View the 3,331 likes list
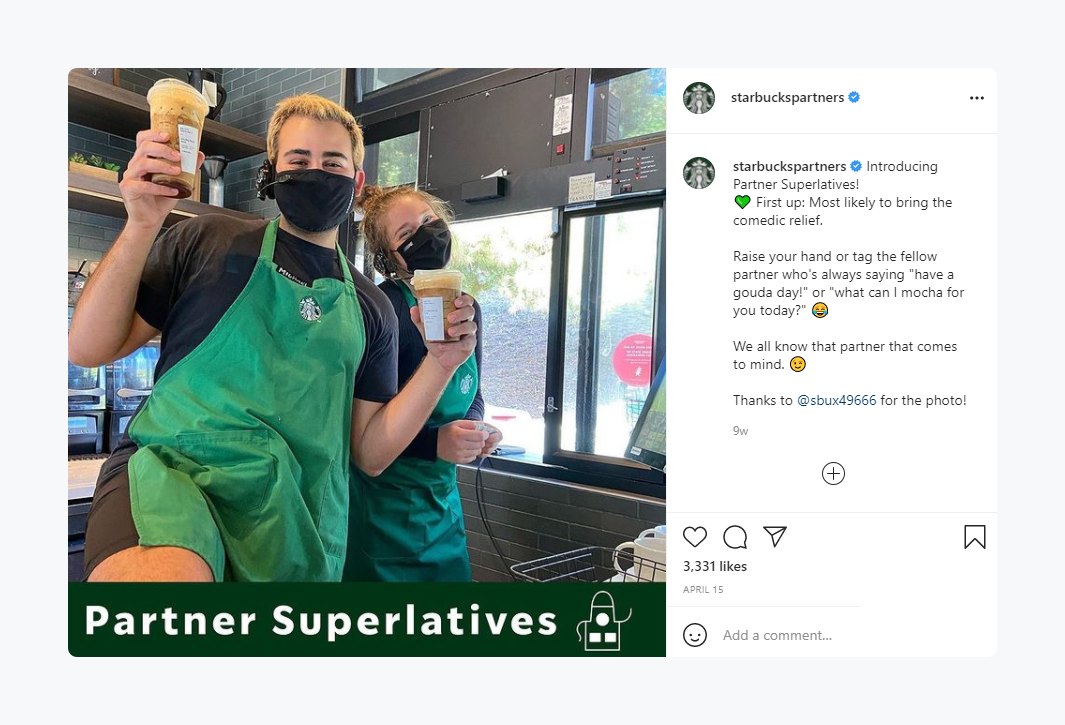 [x=715, y=566]
